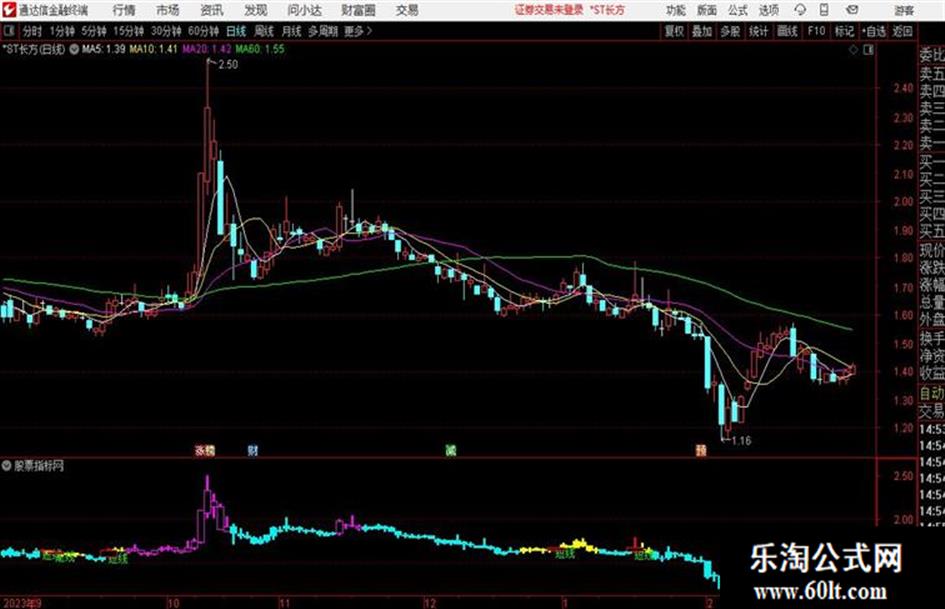This screenshot has height=609, width=945.
Task: Open the 资讯 menu
Action: click(x=211, y=10)
